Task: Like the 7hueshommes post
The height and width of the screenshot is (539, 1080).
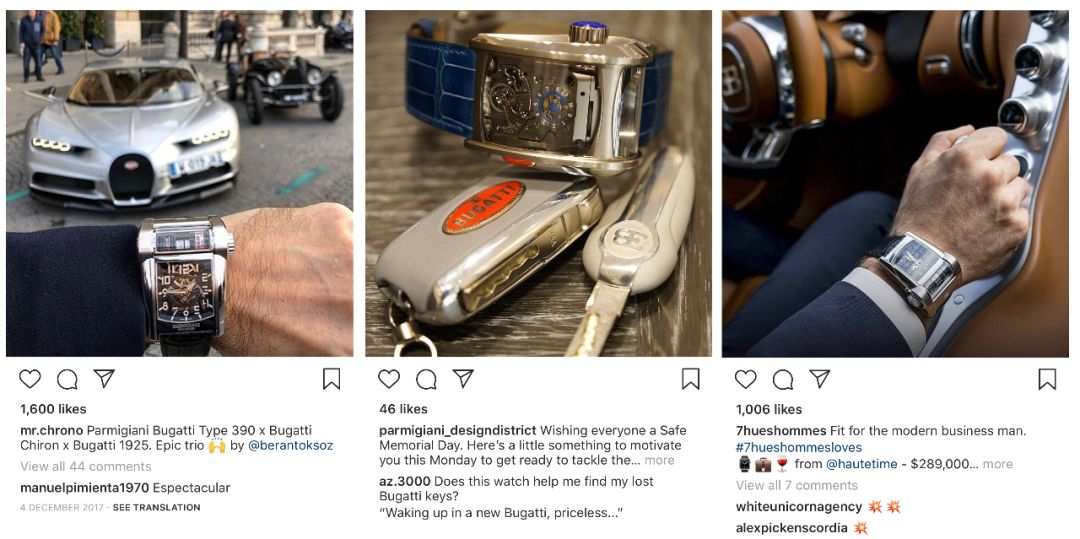Action: coord(745,379)
